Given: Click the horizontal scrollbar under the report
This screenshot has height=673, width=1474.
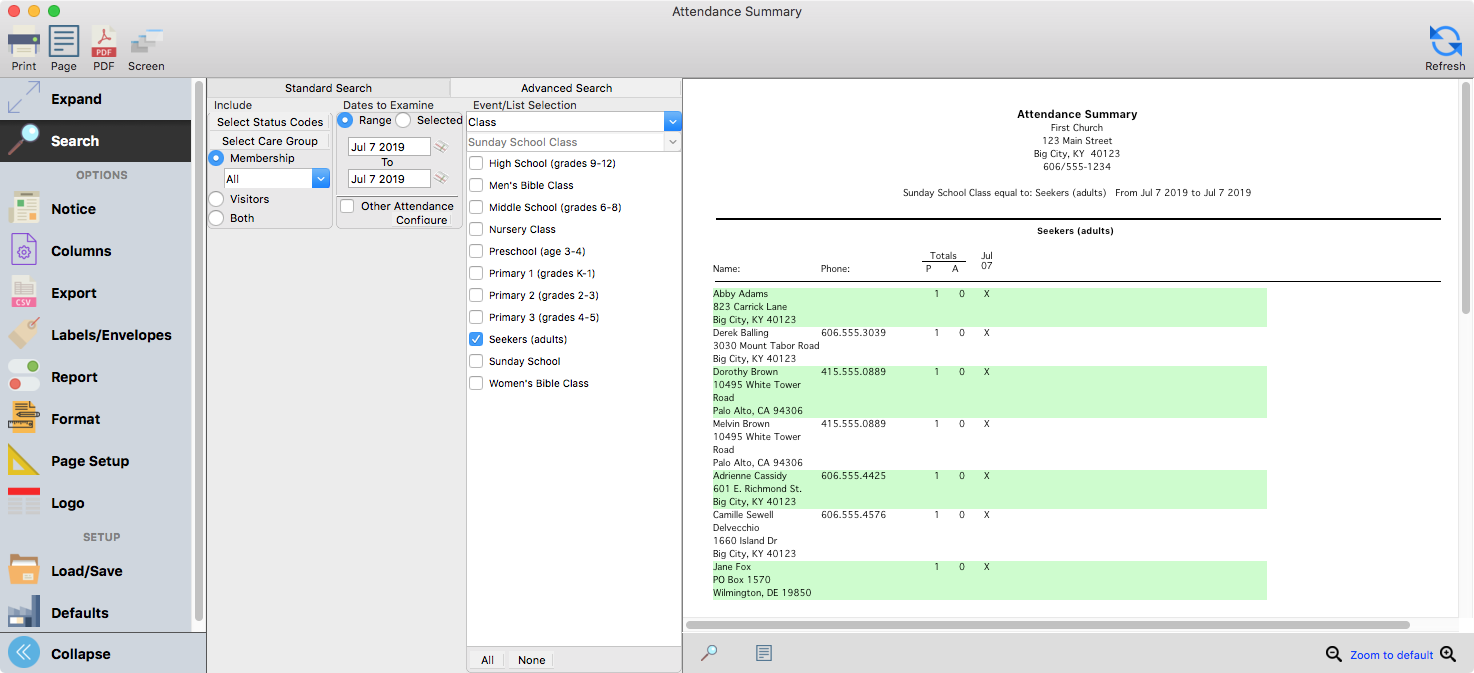Looking at the screenshot, I should (1050, 625).
